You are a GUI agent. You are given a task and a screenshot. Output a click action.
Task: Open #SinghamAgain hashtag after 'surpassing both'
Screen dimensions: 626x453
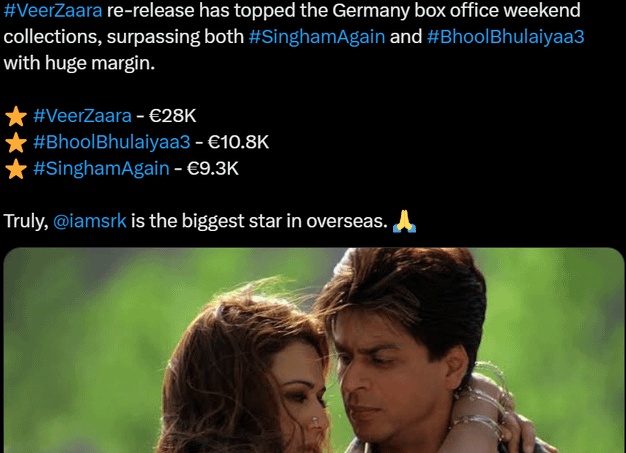point(317,37)
